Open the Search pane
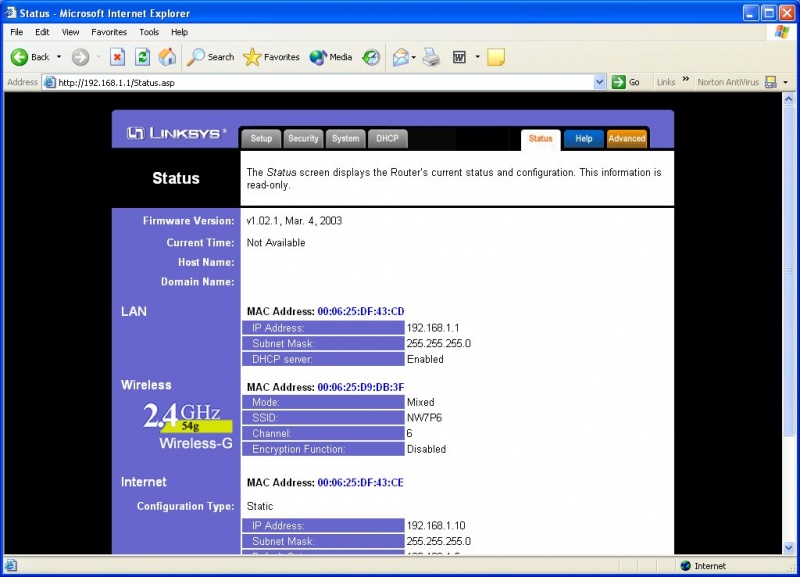Viewport: 800px width, 577px height. (210, 57)
